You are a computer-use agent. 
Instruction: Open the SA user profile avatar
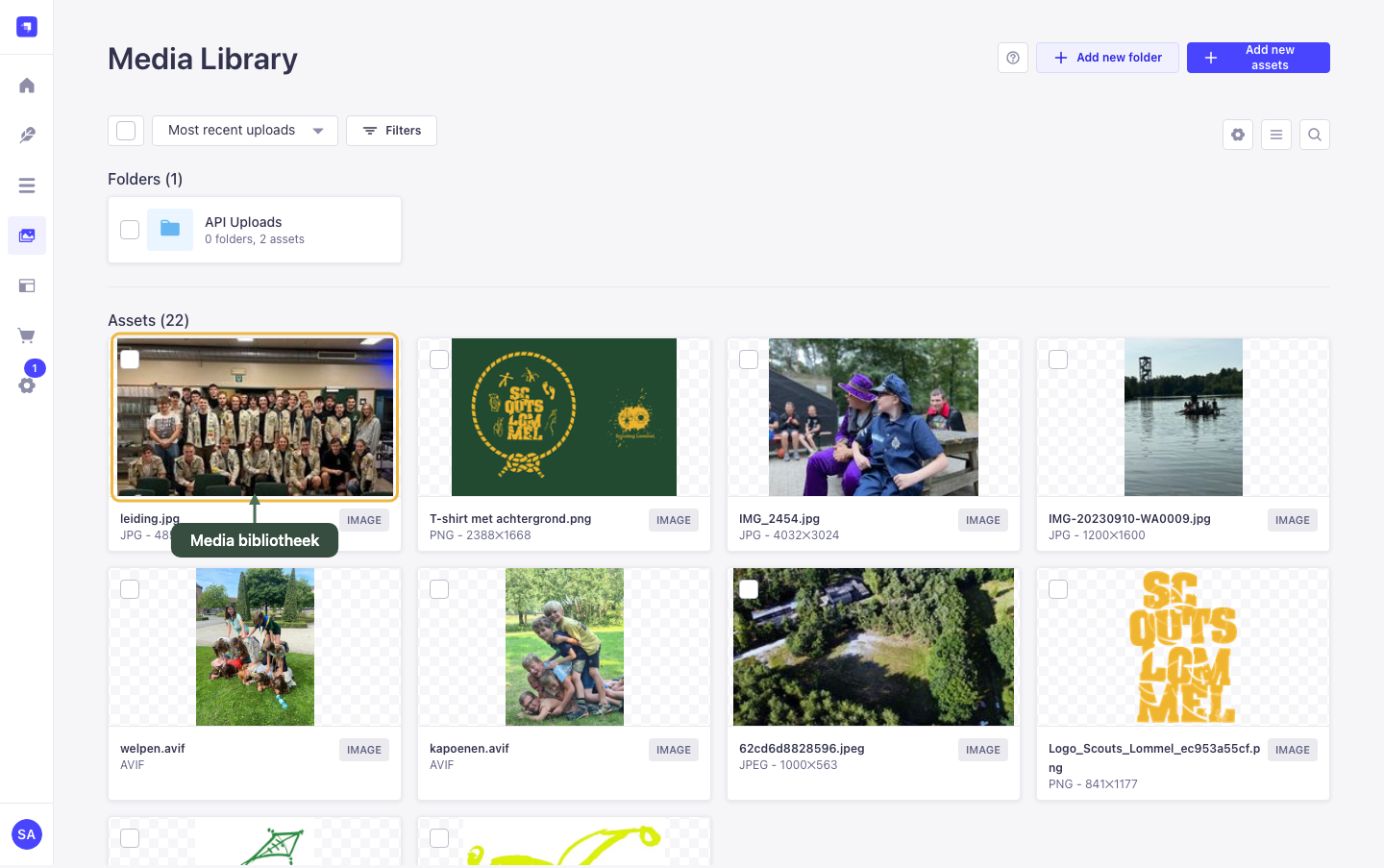27,834
